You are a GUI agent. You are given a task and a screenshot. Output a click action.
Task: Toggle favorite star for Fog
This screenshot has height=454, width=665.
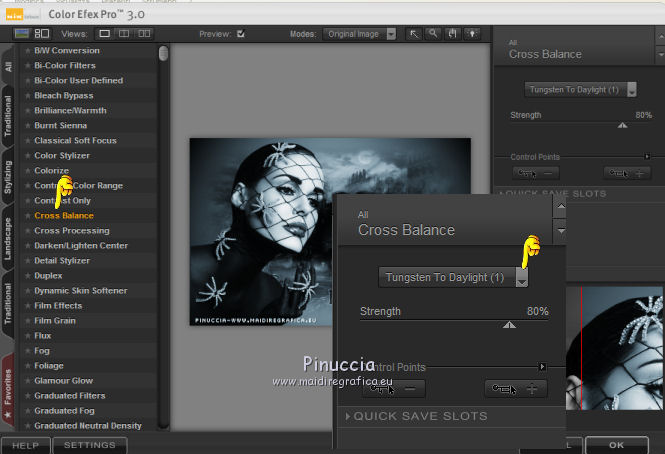(28, 350)
